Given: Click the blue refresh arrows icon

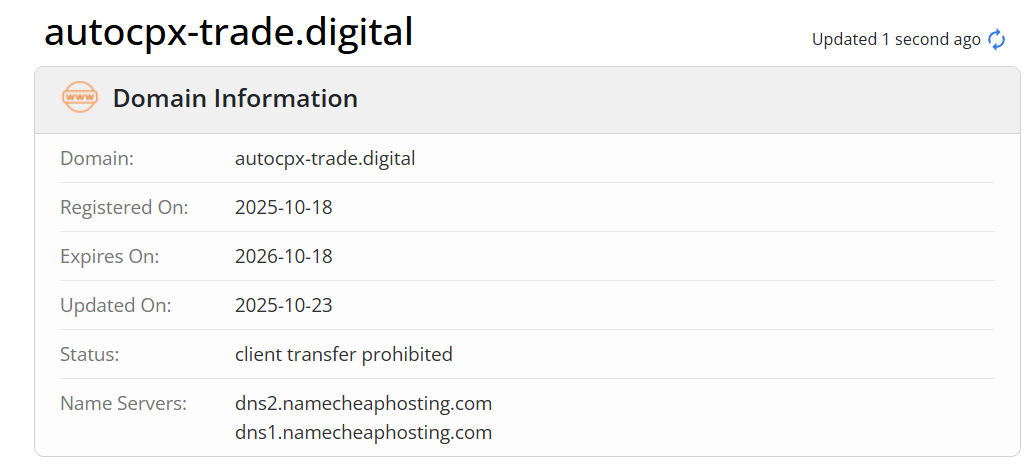Looking at the screenshot, I should (996, 40).
